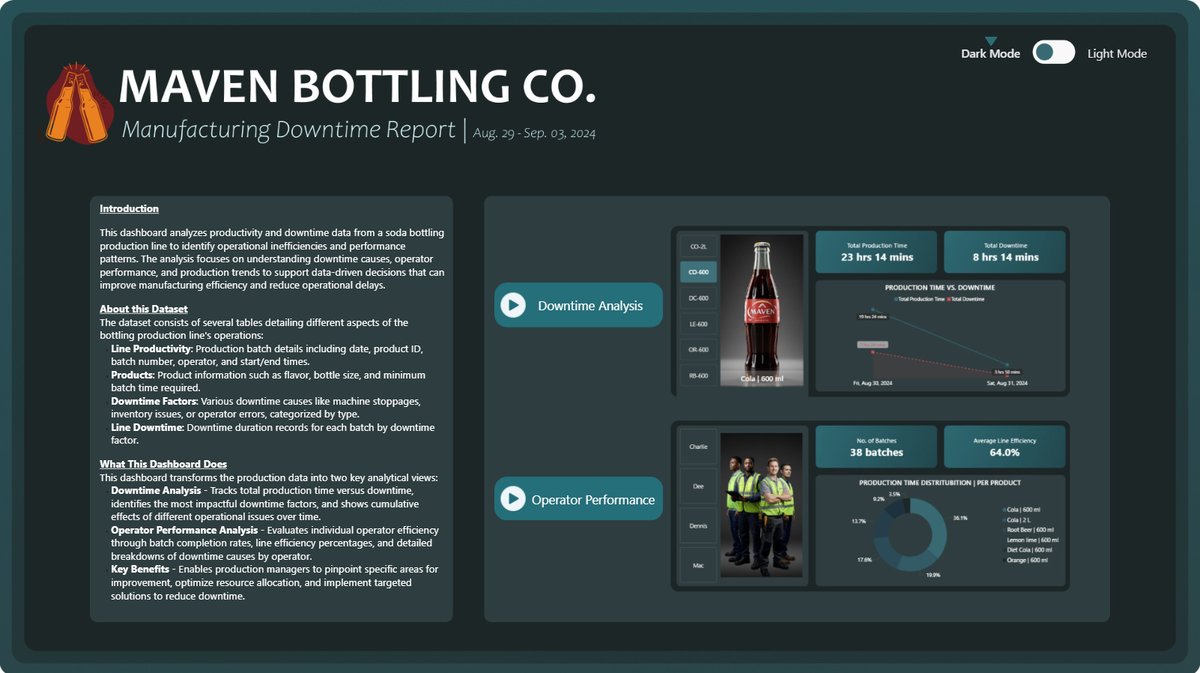1200x673 pixels.
Task: Select the Dee operator tile
Action: 696,487
